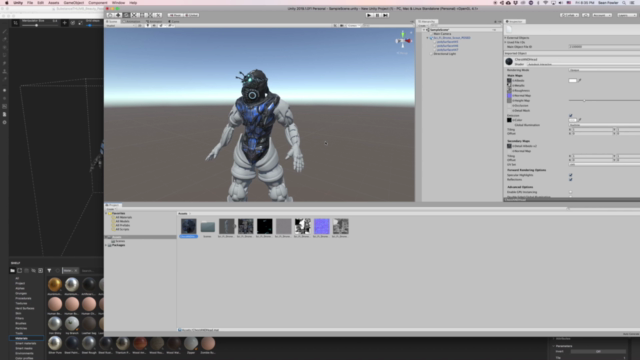Click the Play button in Unity
This screenshot has height=360, width=640.
coord(369,15)
